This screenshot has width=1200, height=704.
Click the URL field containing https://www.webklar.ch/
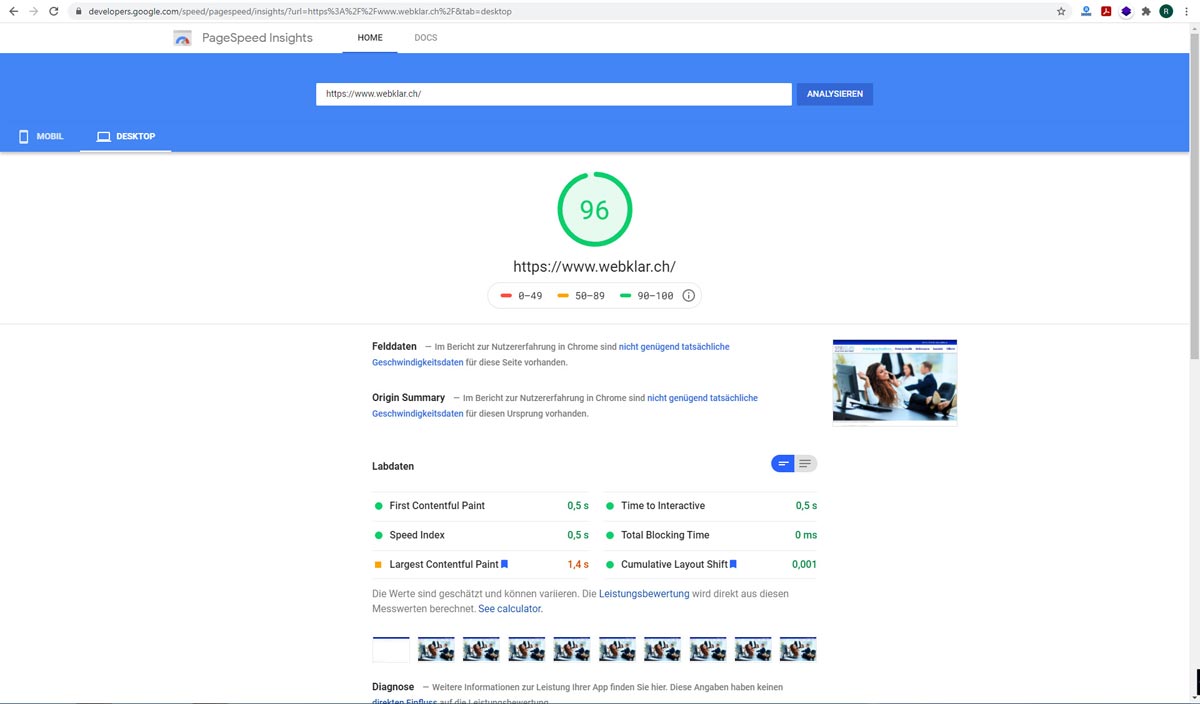(554, 94)
